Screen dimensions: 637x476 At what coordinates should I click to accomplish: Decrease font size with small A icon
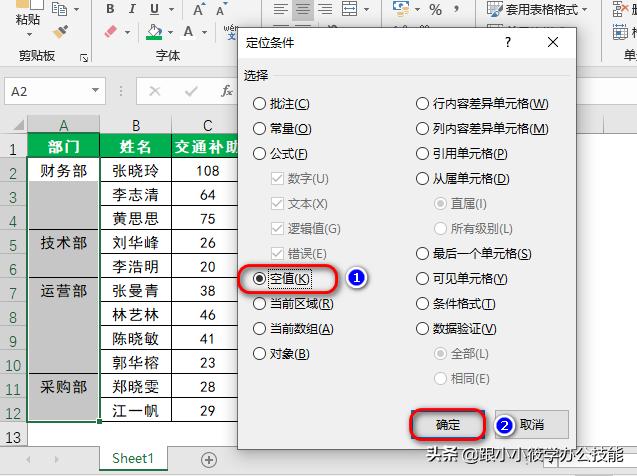click(221, 9)
